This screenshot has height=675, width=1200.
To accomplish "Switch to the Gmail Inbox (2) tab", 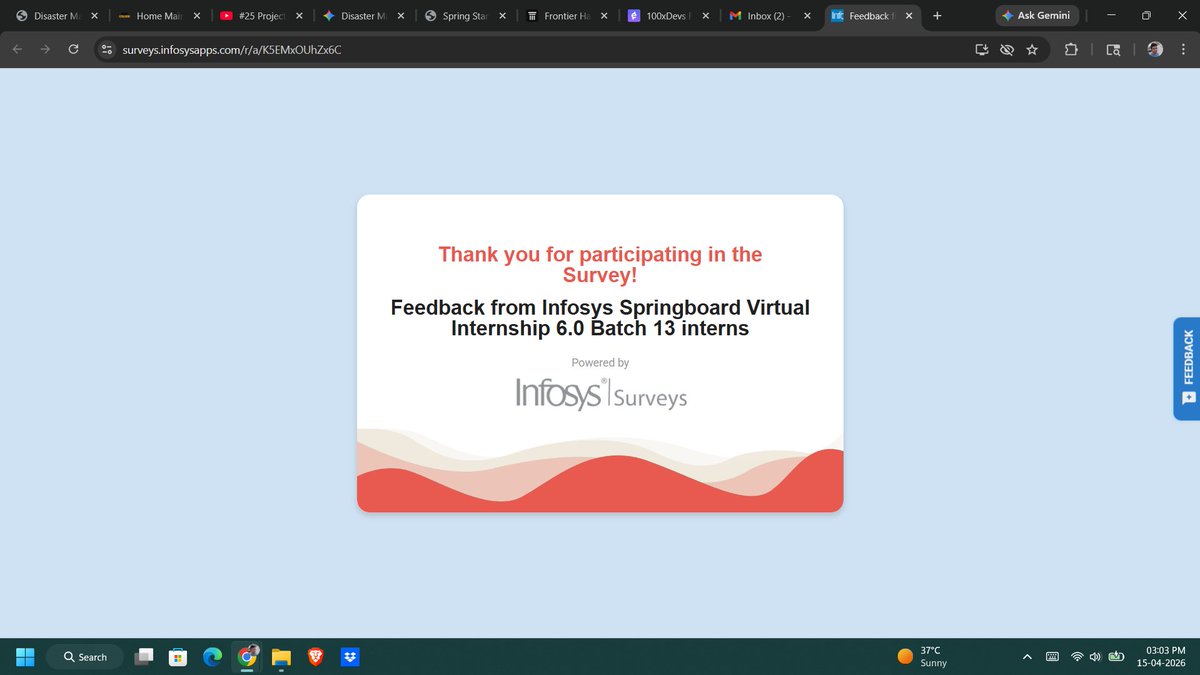I will click(771, 16).
